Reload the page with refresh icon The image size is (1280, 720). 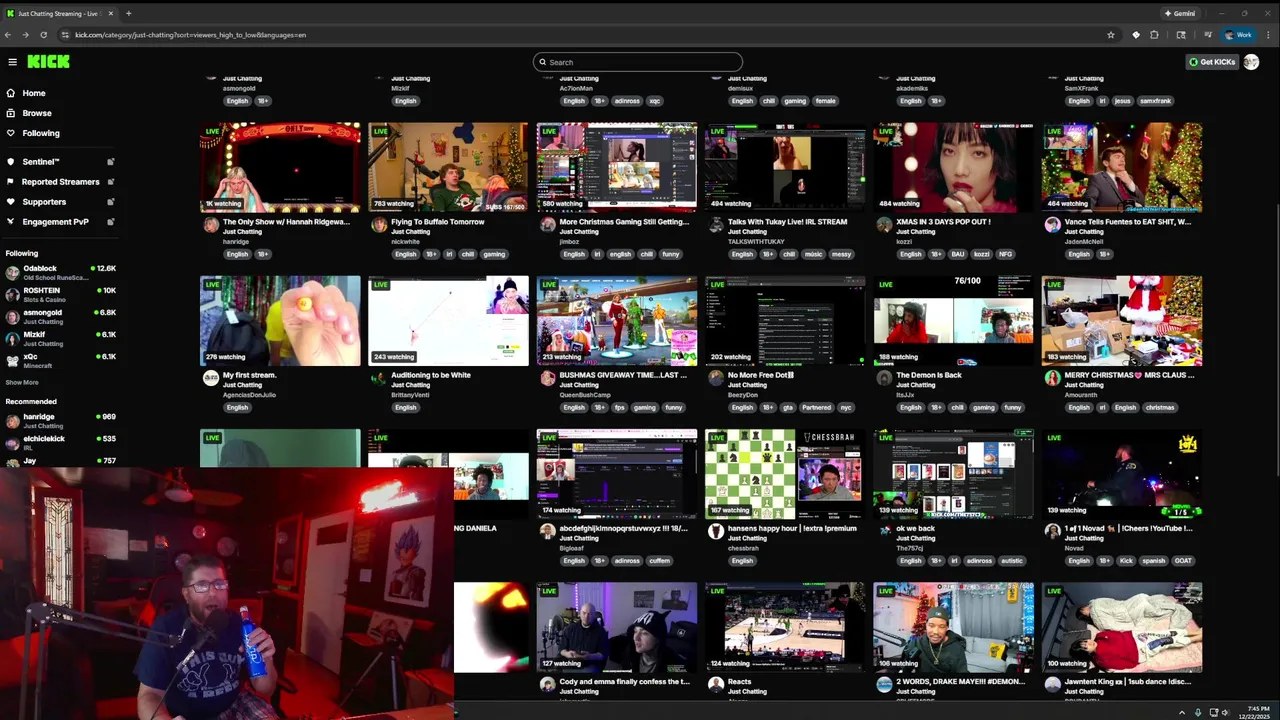pos(43,35)
